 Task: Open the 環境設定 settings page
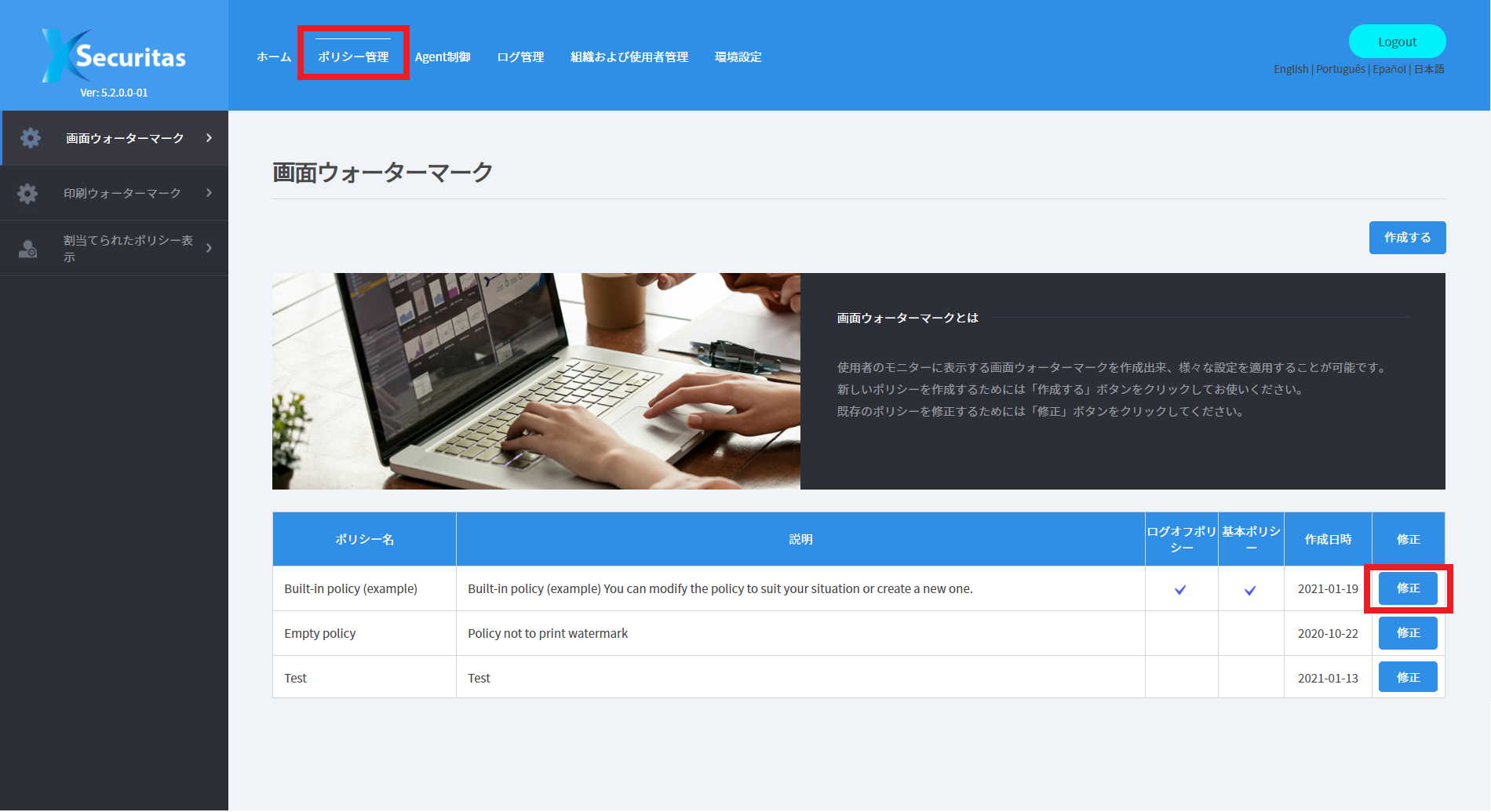(x=737, y=56)
